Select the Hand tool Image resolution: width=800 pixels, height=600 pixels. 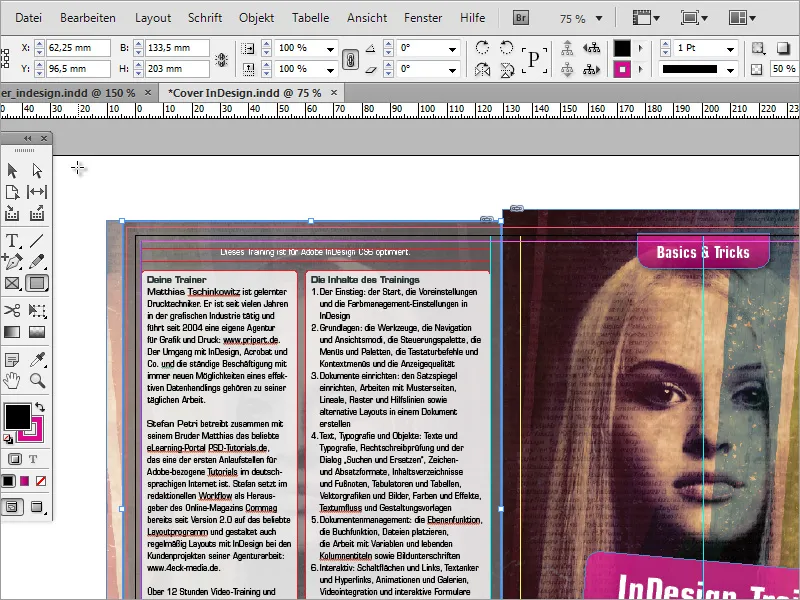pos(12,381)
